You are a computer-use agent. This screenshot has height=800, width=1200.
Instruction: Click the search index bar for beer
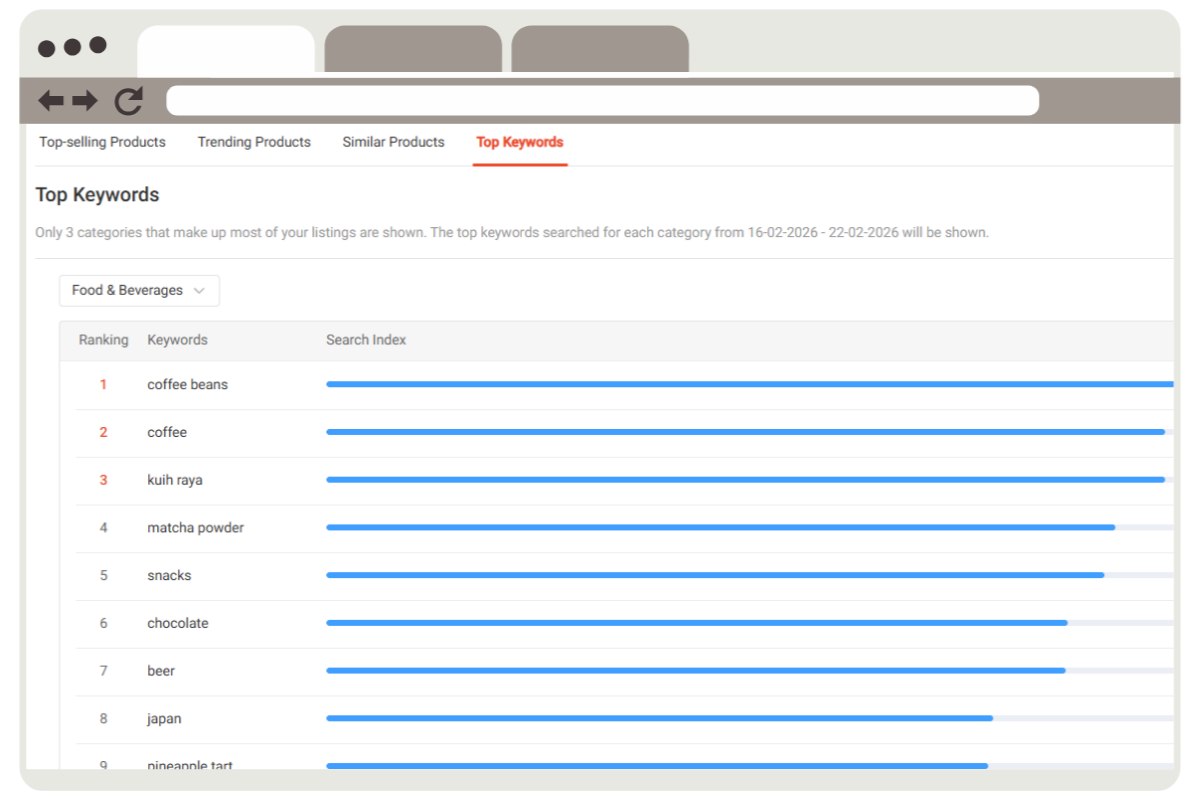pyautogui.click(x=695, y=671)
